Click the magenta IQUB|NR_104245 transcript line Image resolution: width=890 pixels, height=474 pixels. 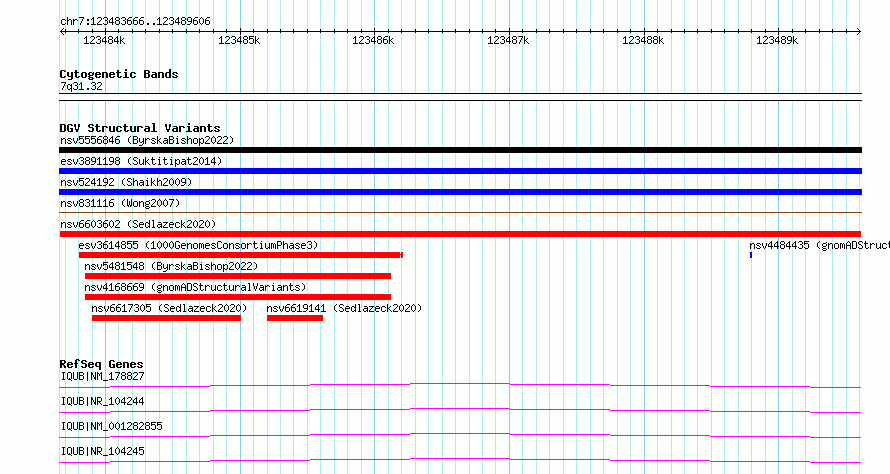tap(460, 460)
